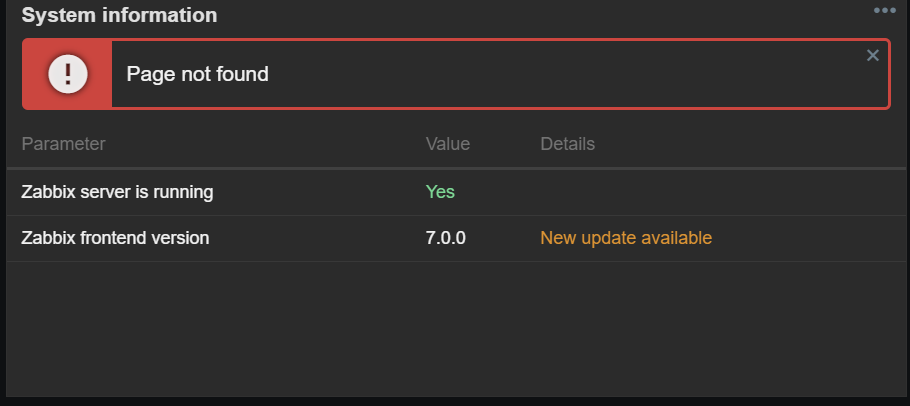The image size is (910, 406).
Task: Select the Page not found message text
Action: (197, 74)
